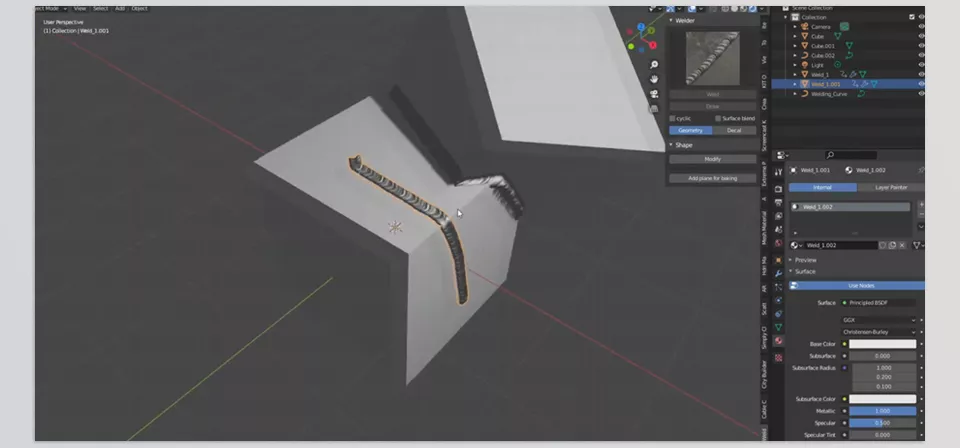The image size is (960, 448).
Task: Open the GGX distribution dropdown
Action: coord(878,320)
